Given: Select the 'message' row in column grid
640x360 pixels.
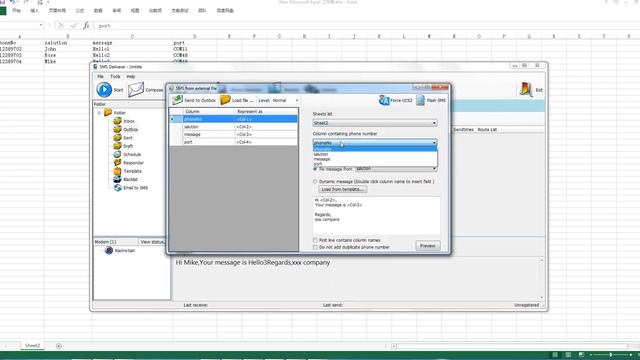Looking at the screenshot, I should coord(233,134).
